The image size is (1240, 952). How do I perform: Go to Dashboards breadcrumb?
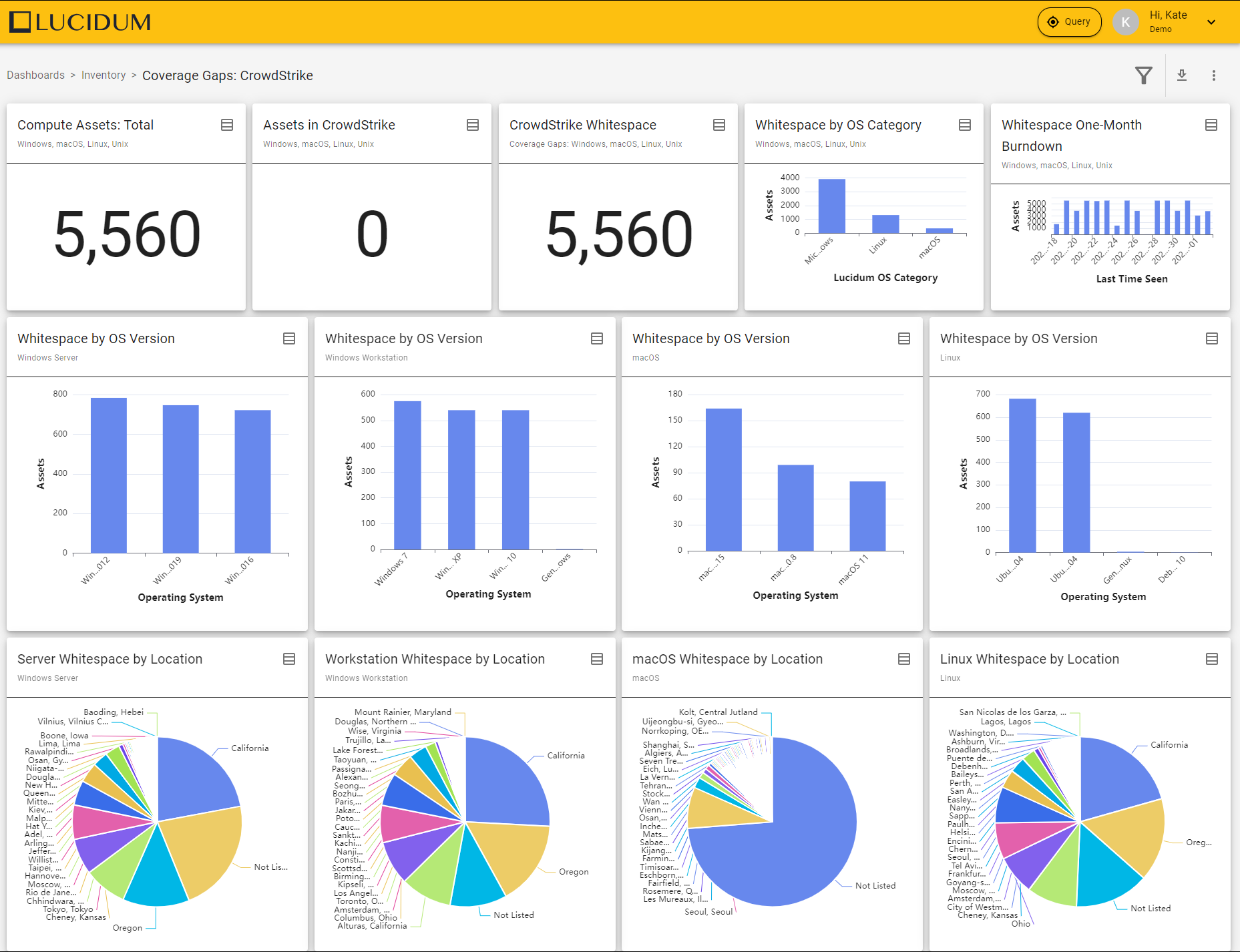pos(35,75)
